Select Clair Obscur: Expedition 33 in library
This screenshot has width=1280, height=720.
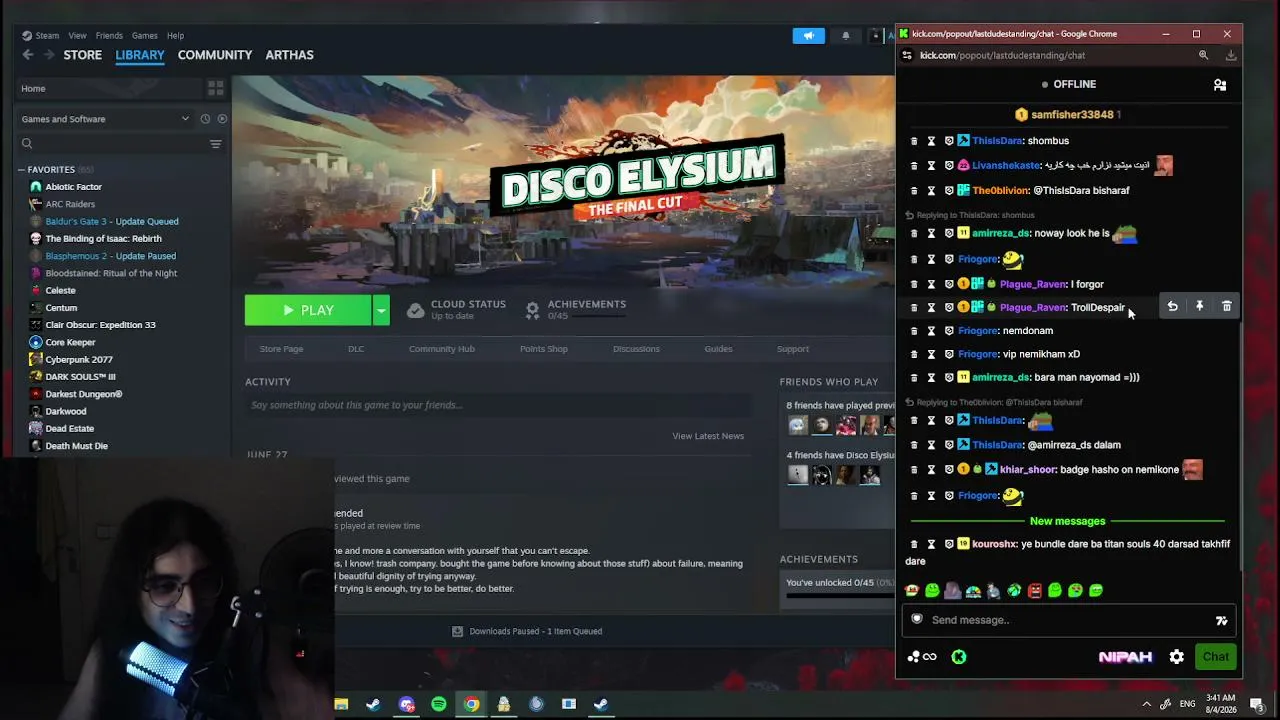(x=100, y=325)
